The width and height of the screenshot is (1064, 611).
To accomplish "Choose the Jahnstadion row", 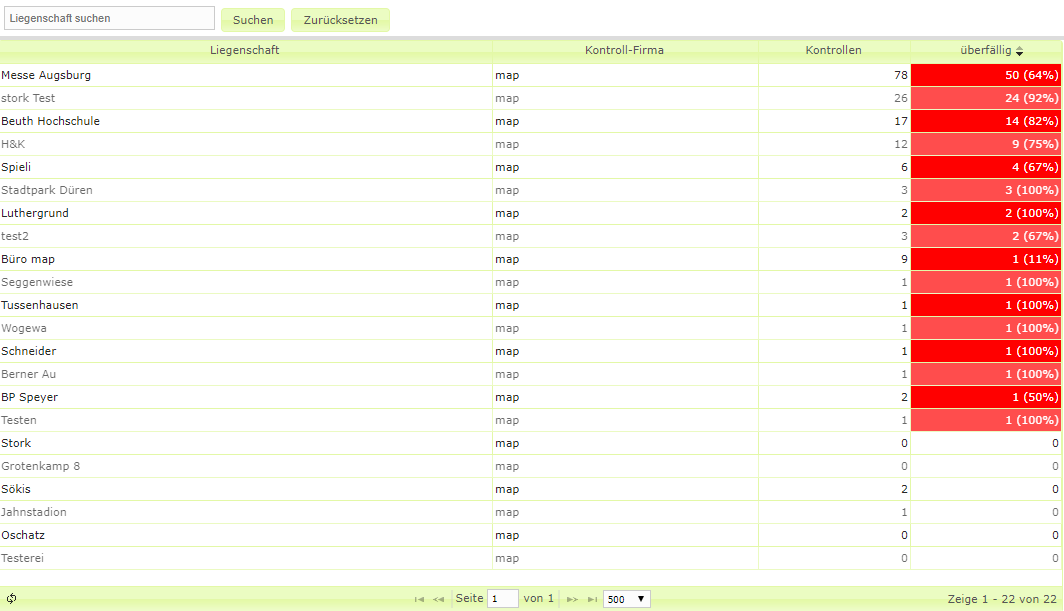I will tap(34, 512).
